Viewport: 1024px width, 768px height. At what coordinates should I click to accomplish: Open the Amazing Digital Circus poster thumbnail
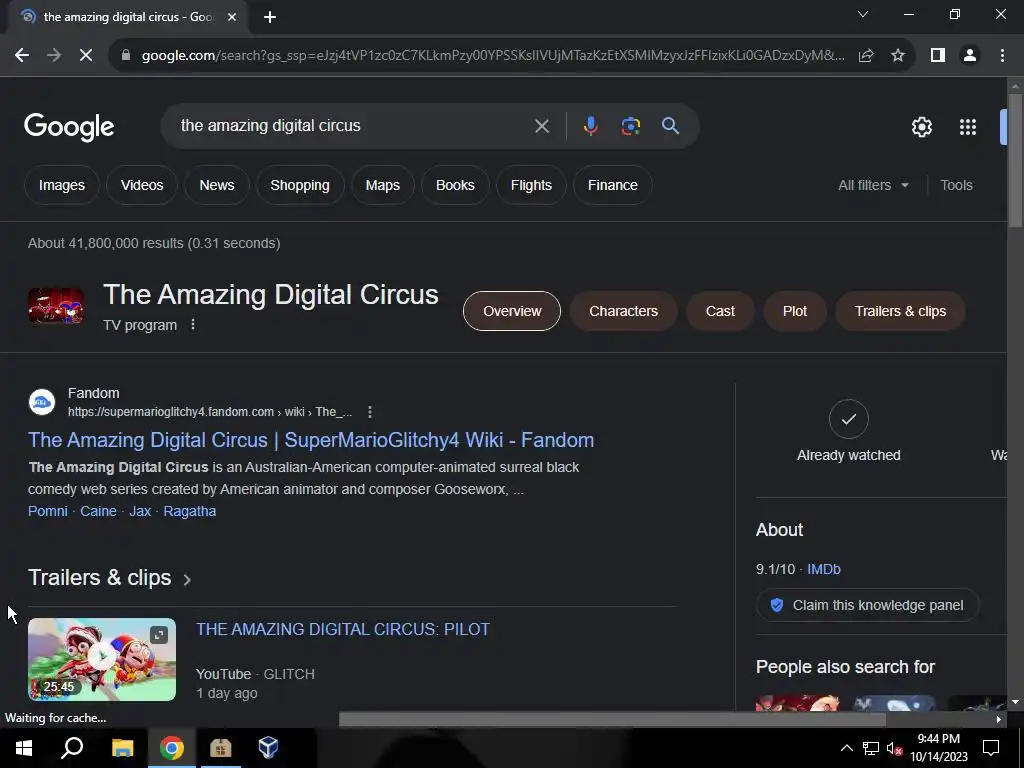[x=56, y=306]
